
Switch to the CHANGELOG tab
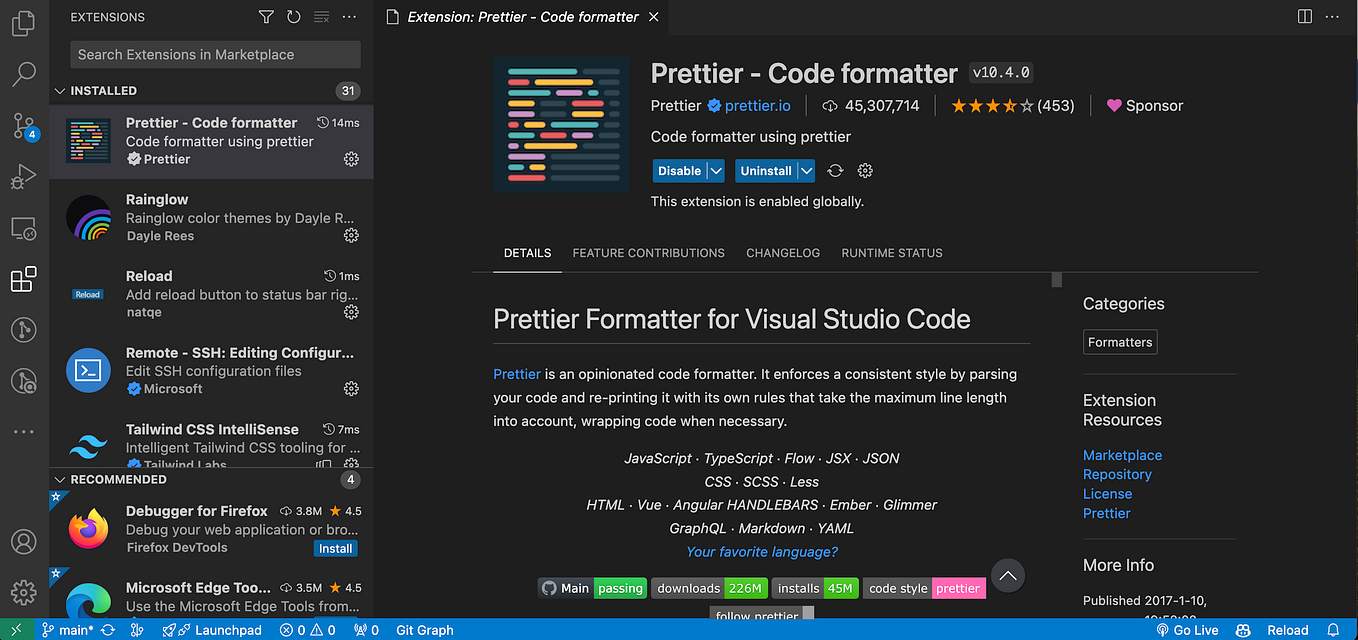tap(783, 253)
